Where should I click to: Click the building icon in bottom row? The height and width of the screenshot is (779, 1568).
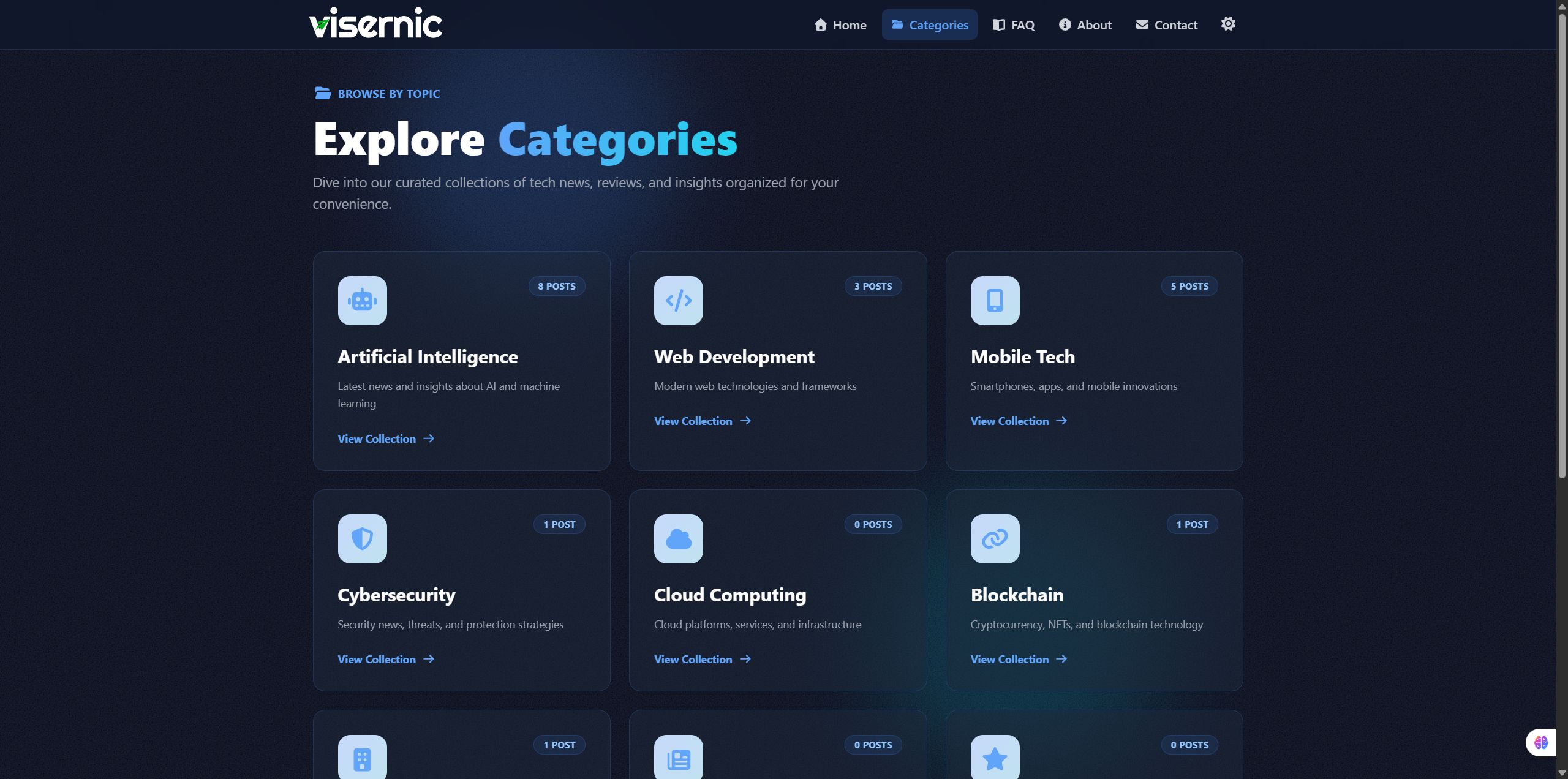point(362,759)
